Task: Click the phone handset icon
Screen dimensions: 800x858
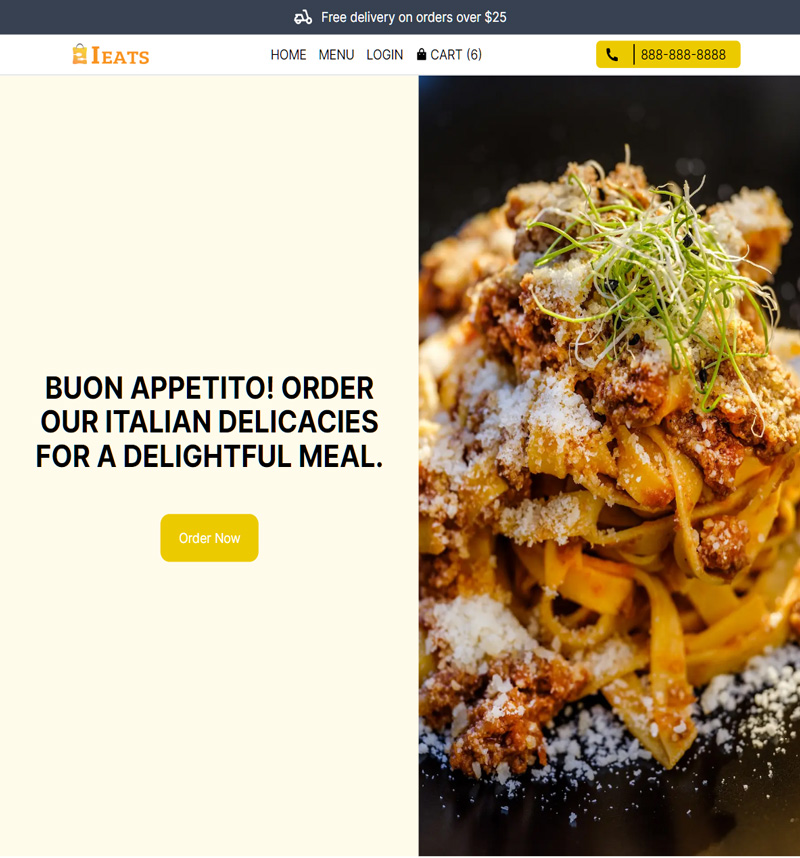Action: tap(612, 55)
